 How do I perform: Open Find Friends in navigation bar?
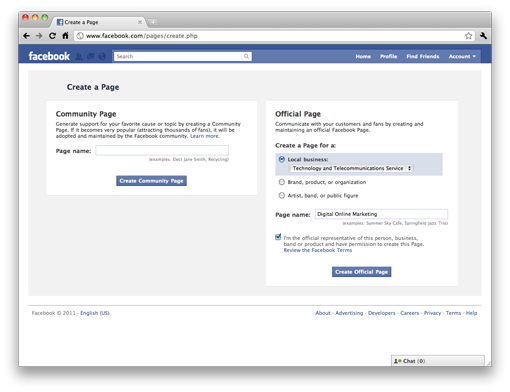pos(423,56)
